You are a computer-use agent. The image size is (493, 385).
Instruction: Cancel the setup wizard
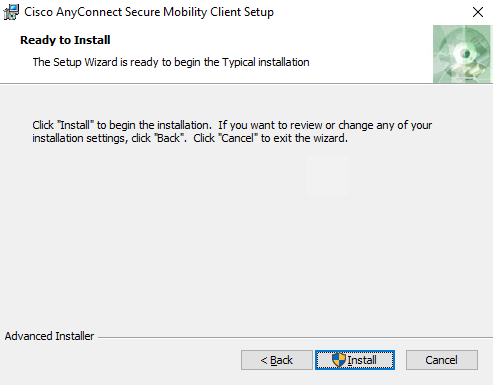[442, 360]
